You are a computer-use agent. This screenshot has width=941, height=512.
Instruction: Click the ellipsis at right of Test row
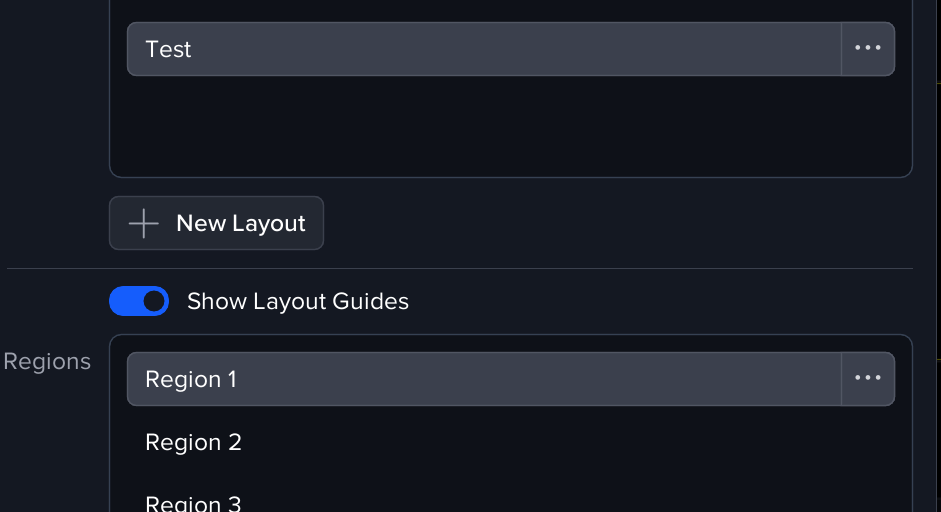867,49
